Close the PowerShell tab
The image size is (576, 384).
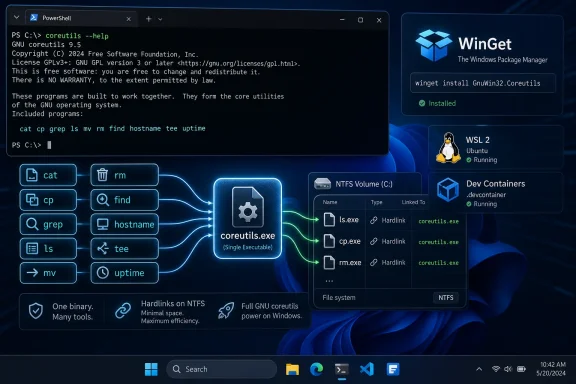tap(129, 19)
